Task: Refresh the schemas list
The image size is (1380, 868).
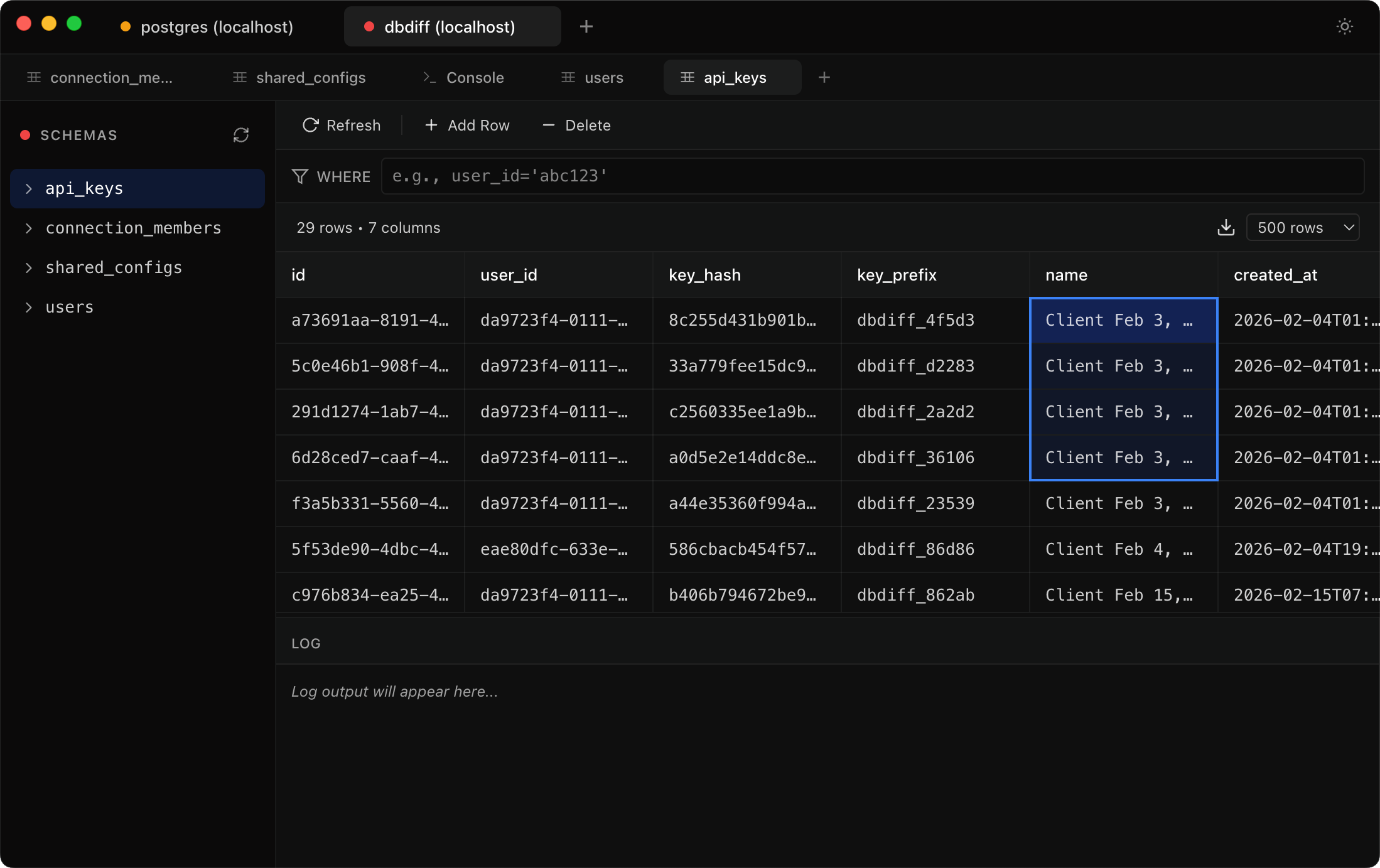Action: [x=242, y=135]
